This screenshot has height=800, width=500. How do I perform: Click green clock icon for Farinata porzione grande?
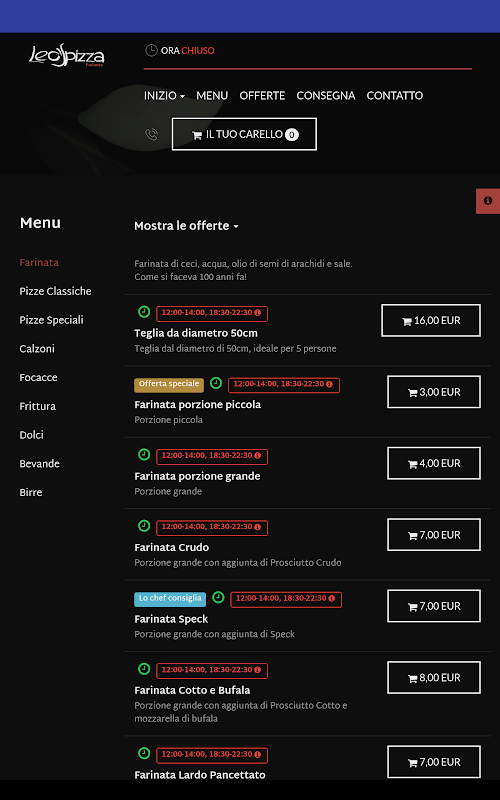click(x=144, y=454)
